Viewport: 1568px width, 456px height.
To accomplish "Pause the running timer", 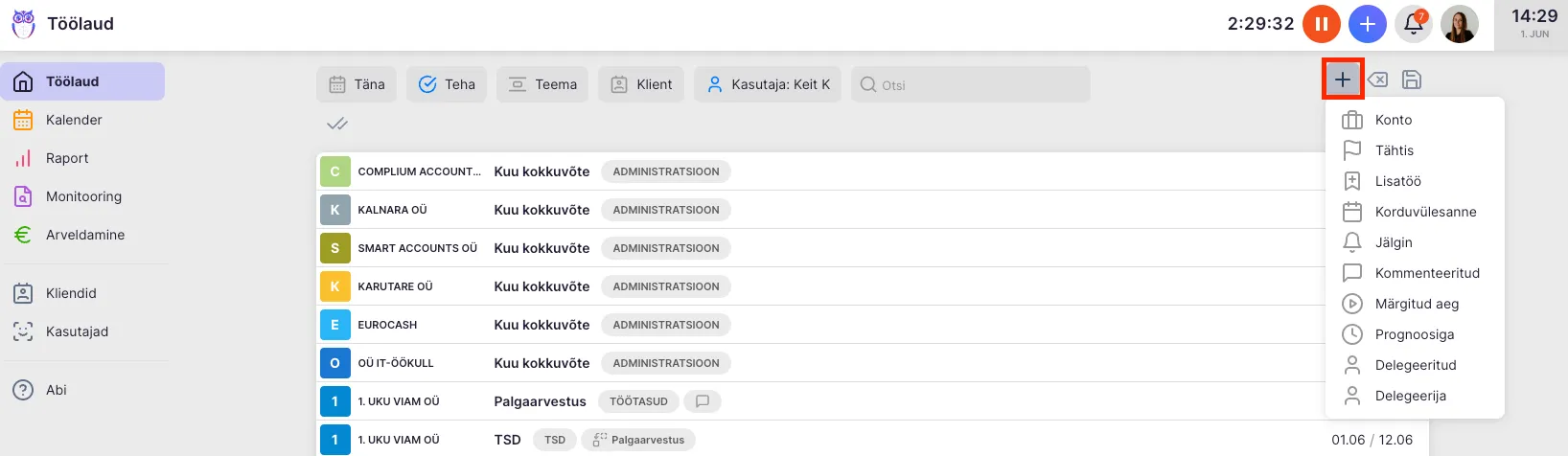I will 1321,24.
